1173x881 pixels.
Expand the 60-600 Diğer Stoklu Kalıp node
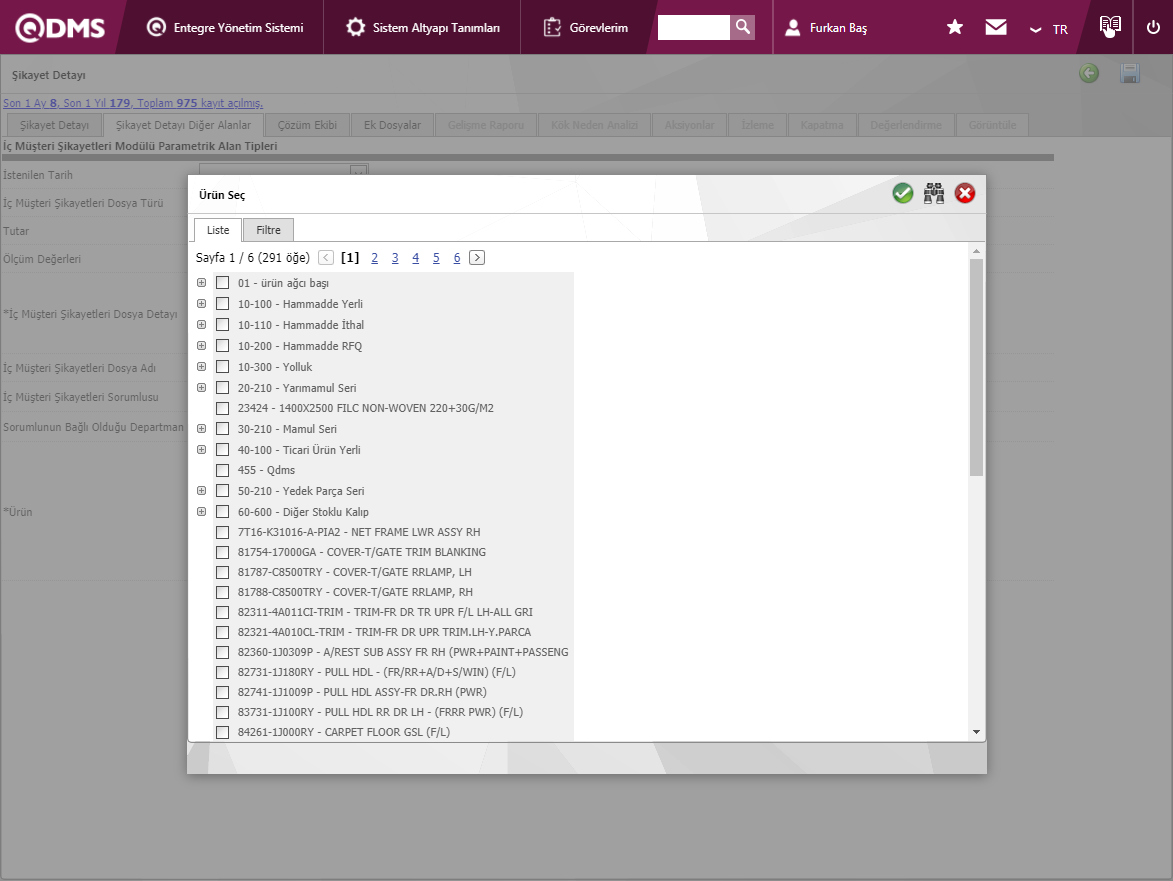point(202,512)
